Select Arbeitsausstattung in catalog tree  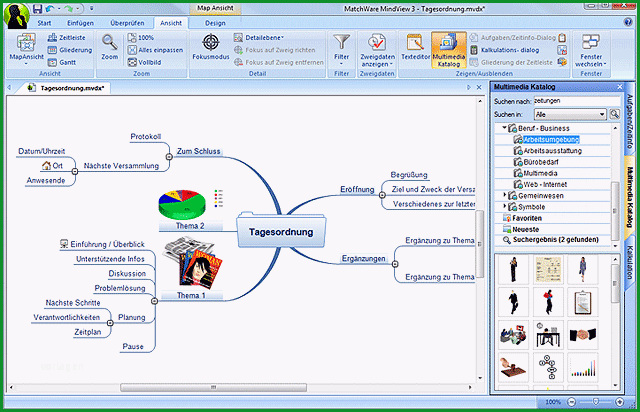coord(552,151)
